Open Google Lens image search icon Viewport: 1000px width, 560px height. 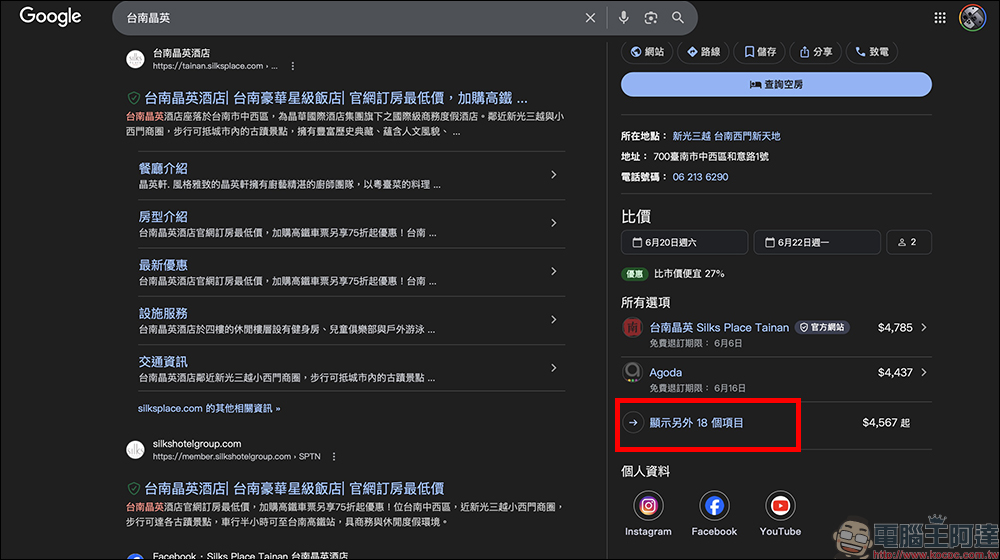click(x=651, y=18)
